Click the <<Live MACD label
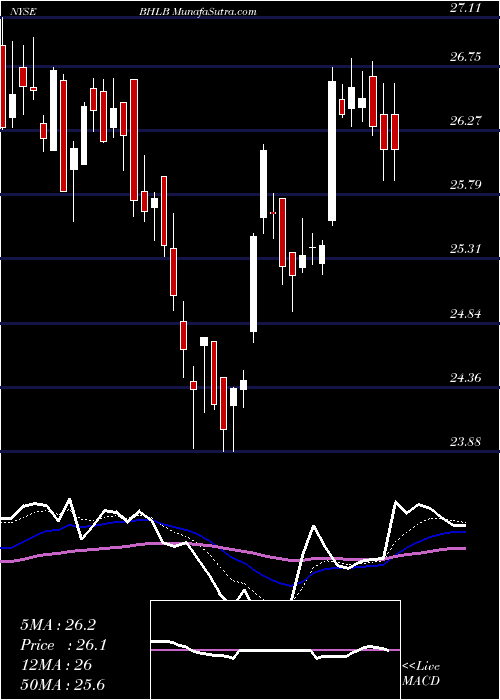Image resolution: width=500 pixels, height=700 pixels. tap(421, 673)
